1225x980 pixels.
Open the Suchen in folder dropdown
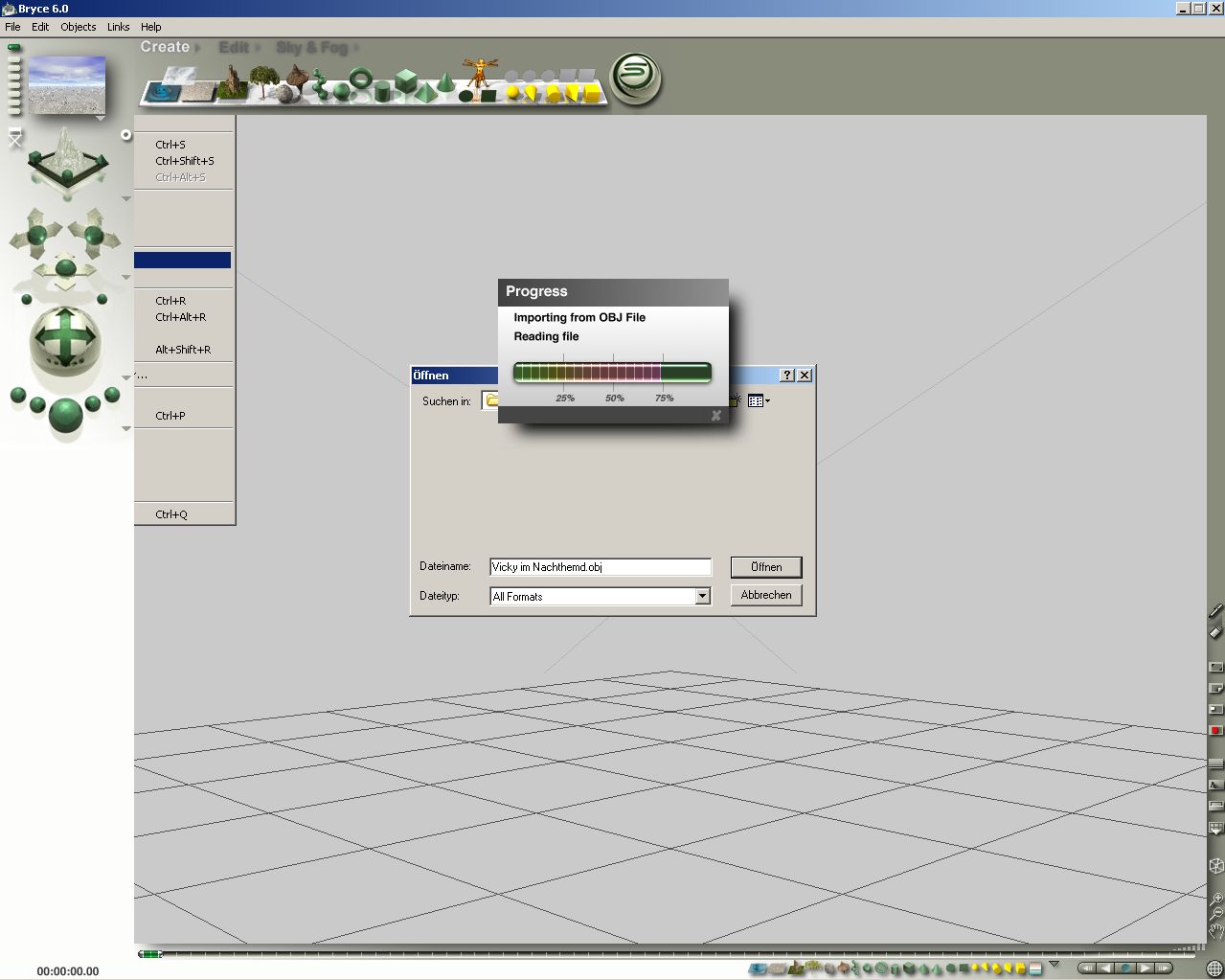[490, 400]
